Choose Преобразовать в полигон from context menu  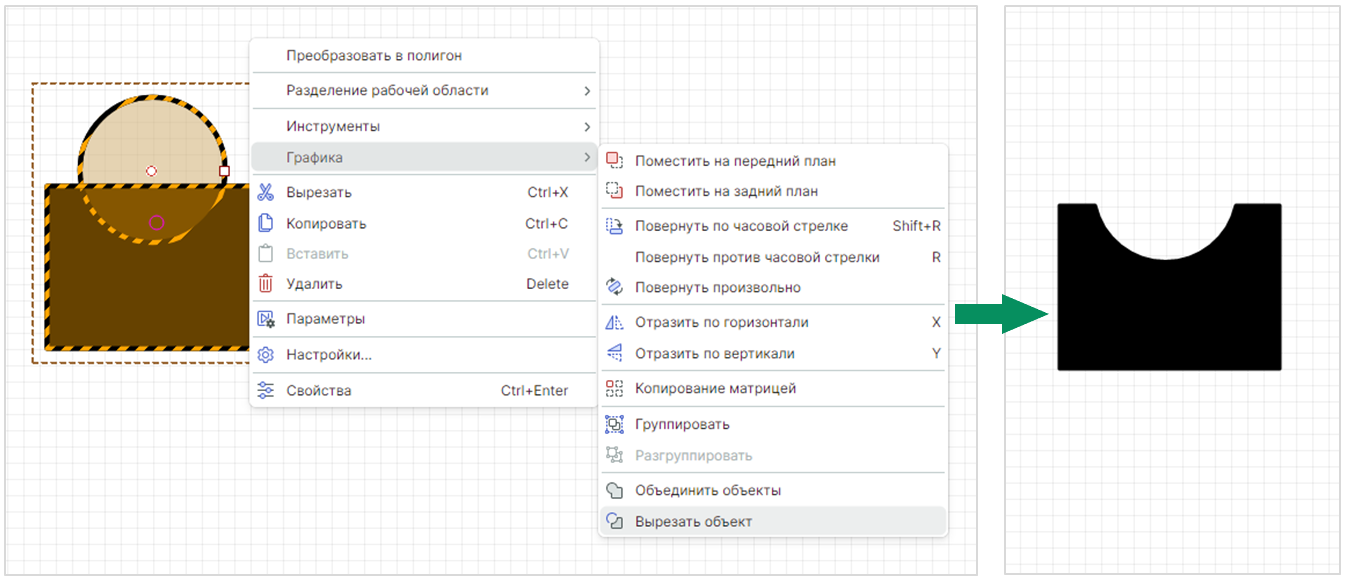coord(374,56)
